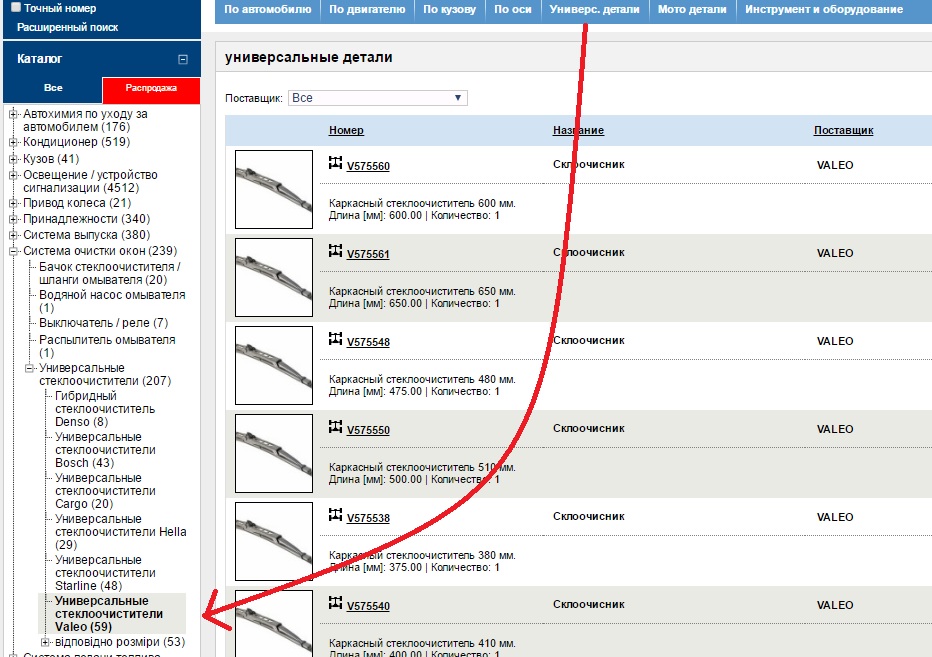Open part number link V575548
Image resolution: width=932 pixels, height=657 pixels.
tap(368, 342)
